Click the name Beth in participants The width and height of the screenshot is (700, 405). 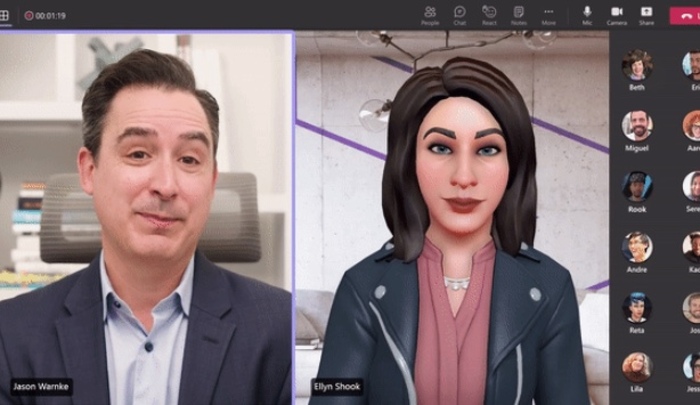click(x=637, y=88)
